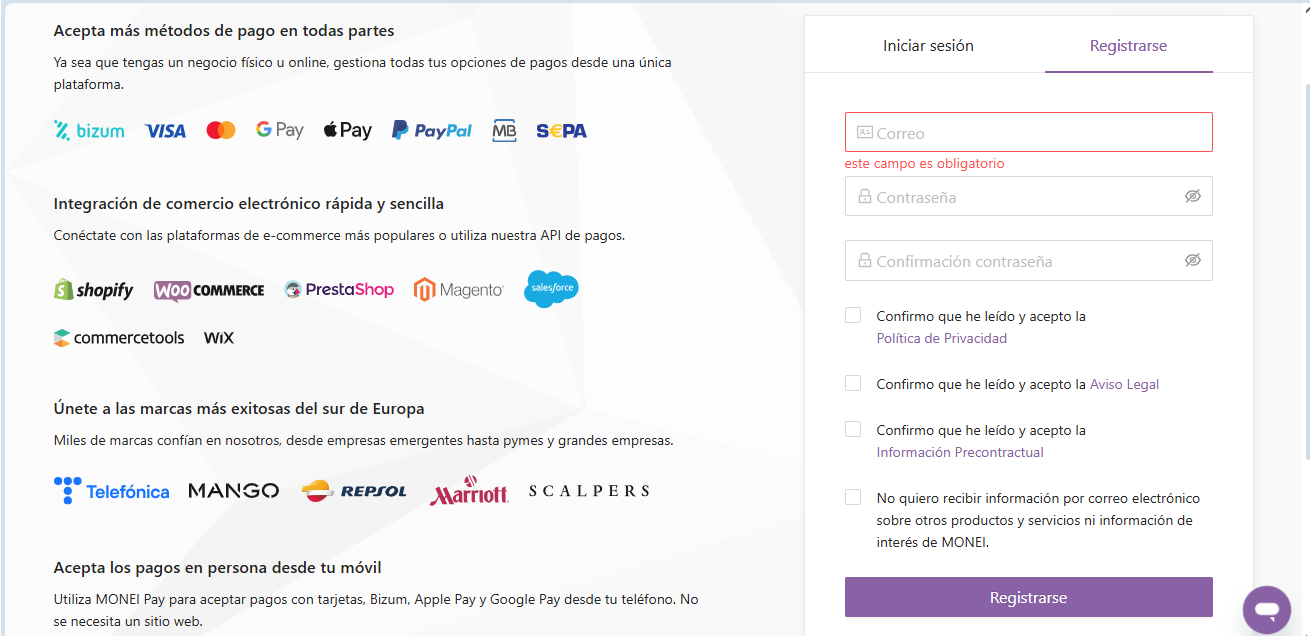
Task: Click the Bizum payment logo
Action: coord(89,130)
